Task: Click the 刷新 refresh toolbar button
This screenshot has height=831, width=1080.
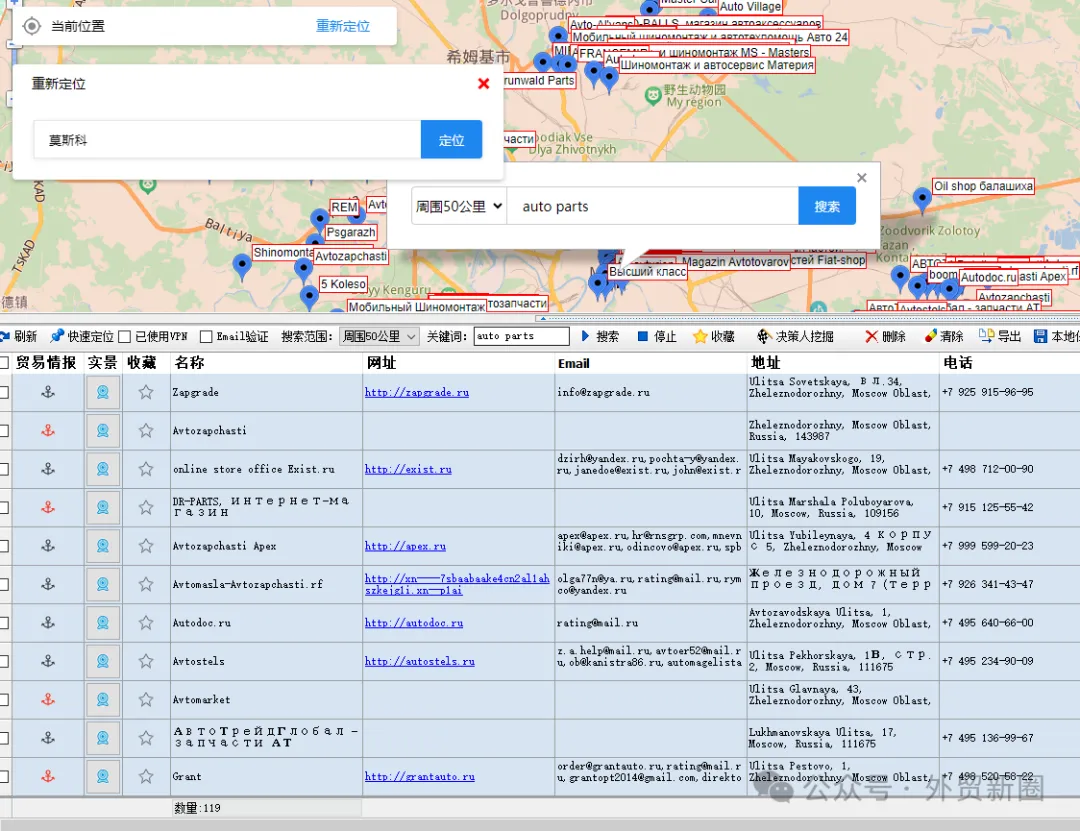Action: coord(19,336)
